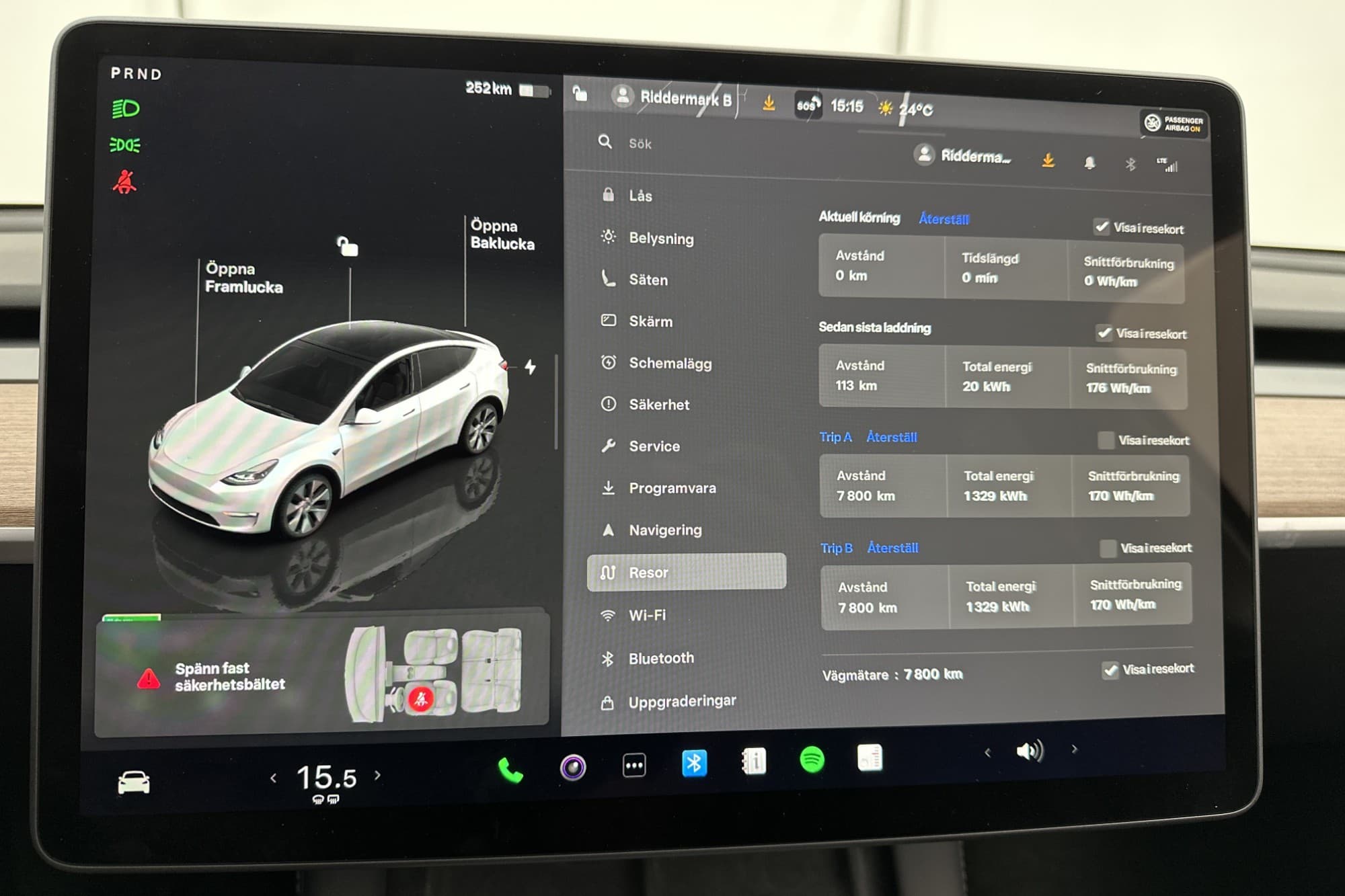
Task: Open Riddermark B profile in top bar
Action: 672,98
